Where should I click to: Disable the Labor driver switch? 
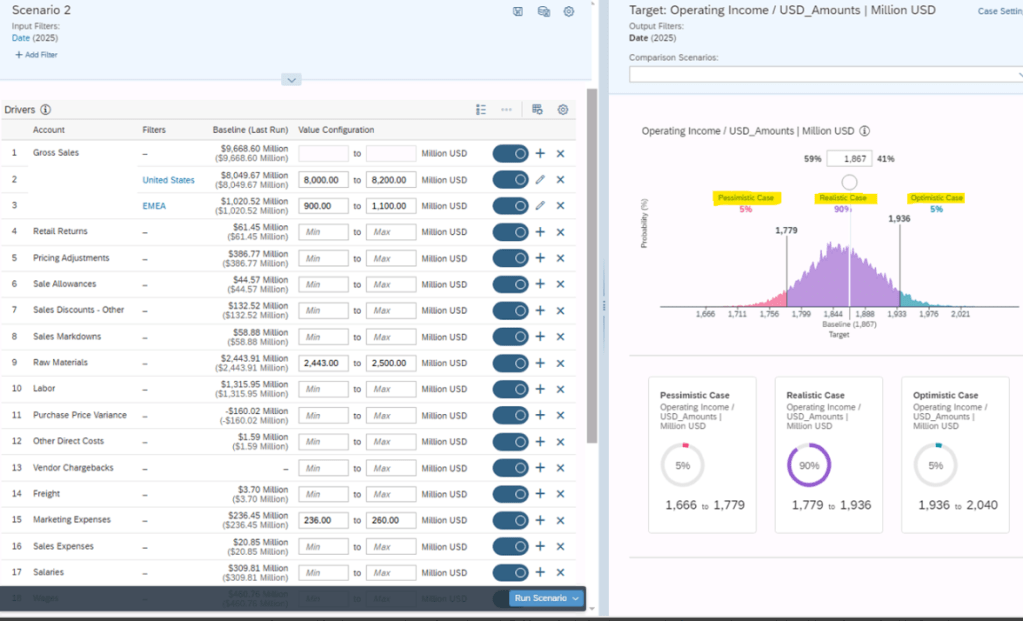(510, 389)
